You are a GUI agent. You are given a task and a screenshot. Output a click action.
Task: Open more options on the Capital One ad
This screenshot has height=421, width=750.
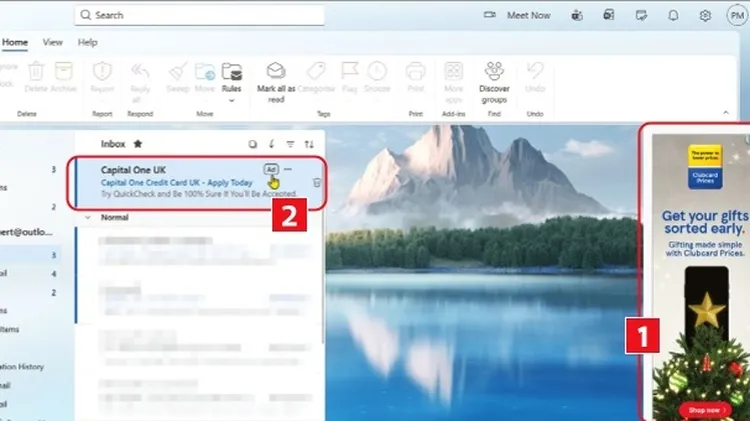click(x=288, y=169)
